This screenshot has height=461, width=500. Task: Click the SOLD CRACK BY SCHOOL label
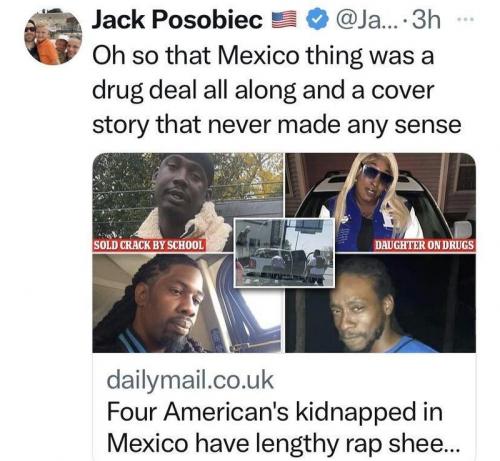[149, 245]
